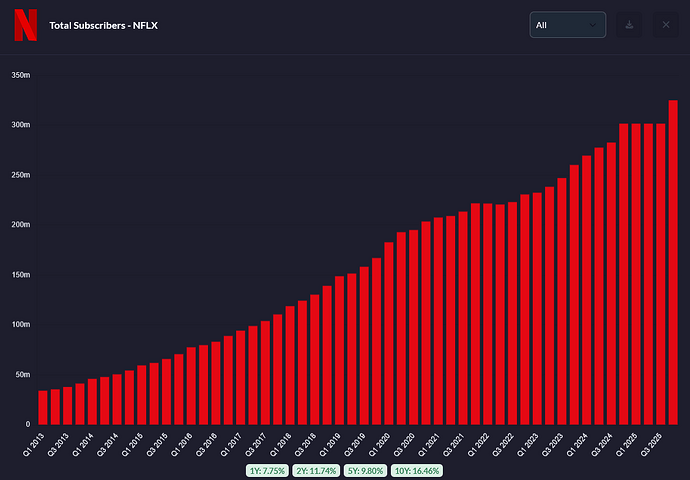Select the 1Y: 7.75% growth badge
The height and width of the screenshot is (480, 690).
267,471
